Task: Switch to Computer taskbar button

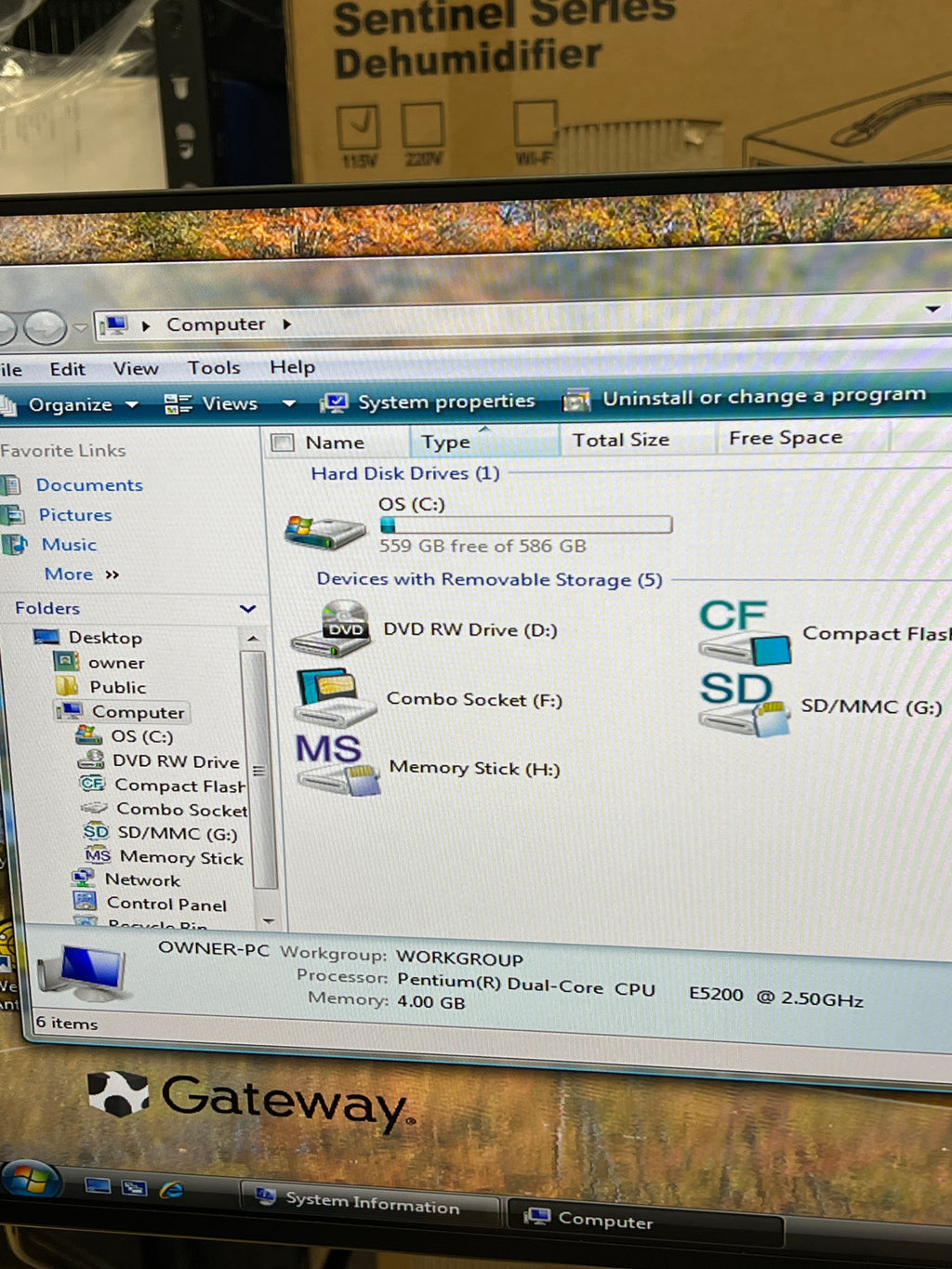Action: coord(643,1220)
